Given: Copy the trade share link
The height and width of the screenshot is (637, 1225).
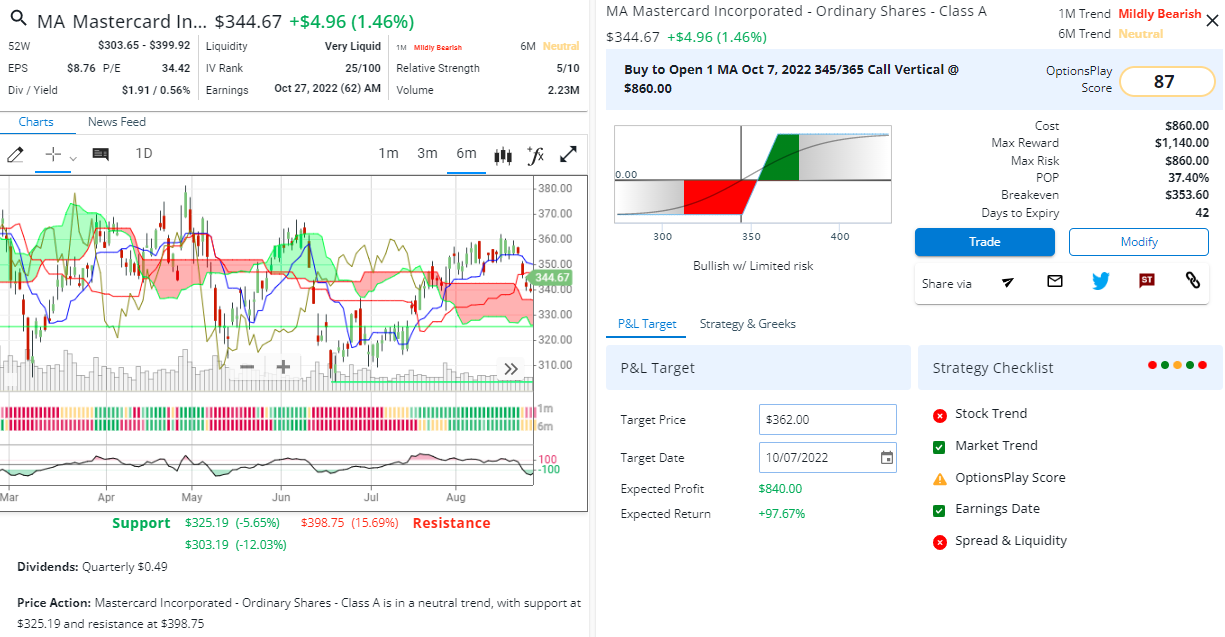Looking at the screenshot, I should coord(1192,281).
